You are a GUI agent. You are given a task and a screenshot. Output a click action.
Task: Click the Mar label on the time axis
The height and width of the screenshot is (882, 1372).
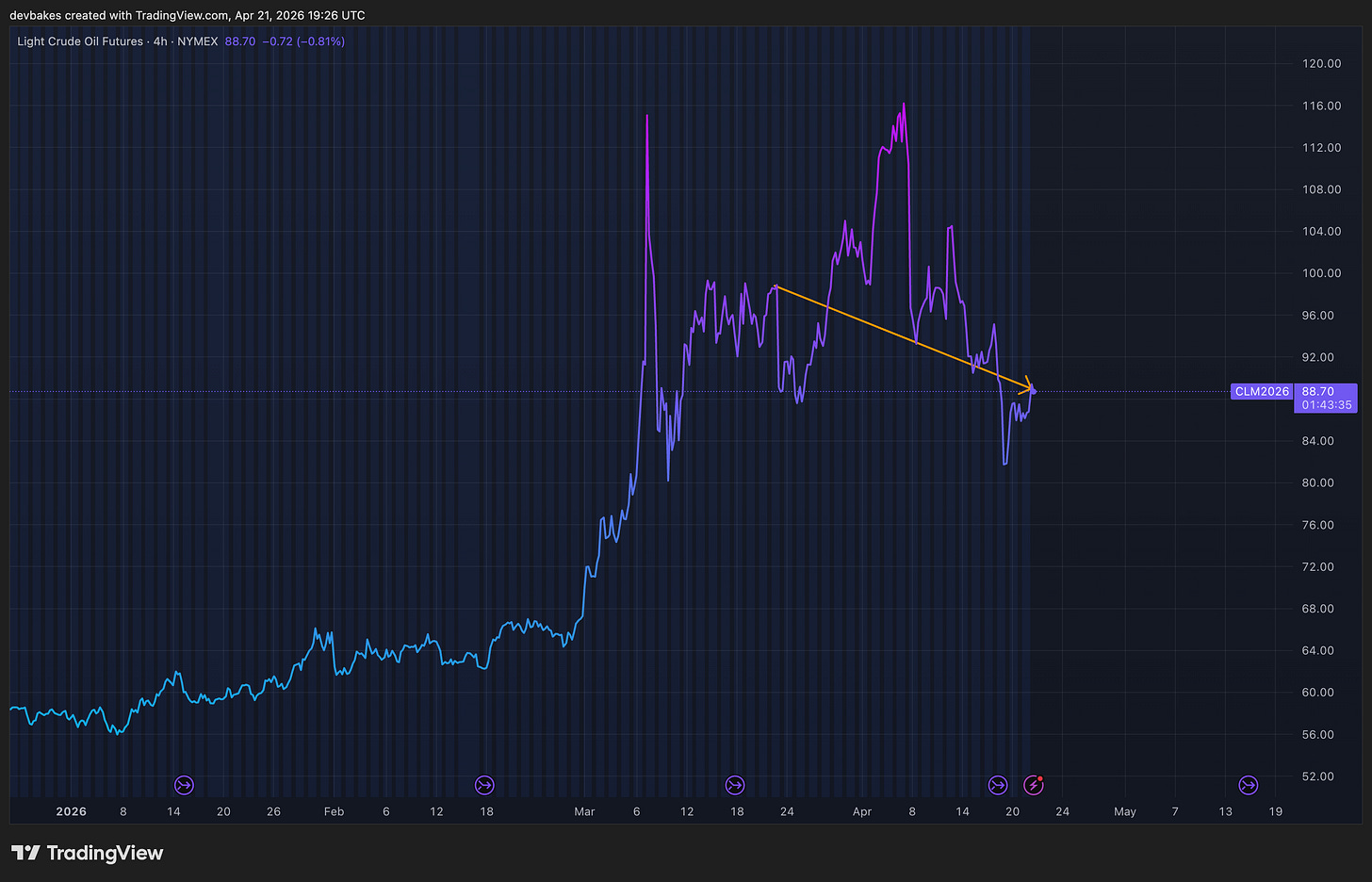coord(584,811)
